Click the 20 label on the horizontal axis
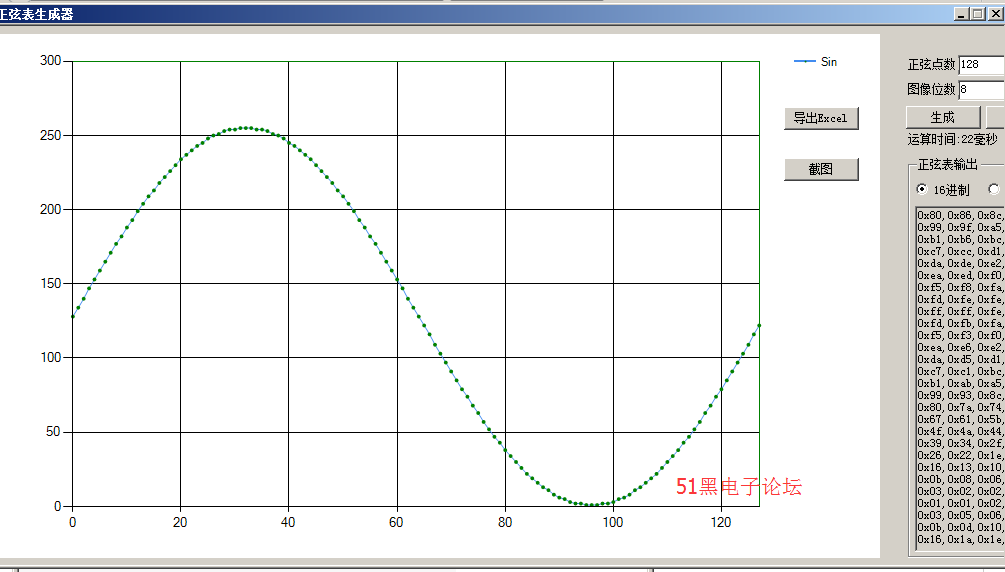 (x=180, y=523)
